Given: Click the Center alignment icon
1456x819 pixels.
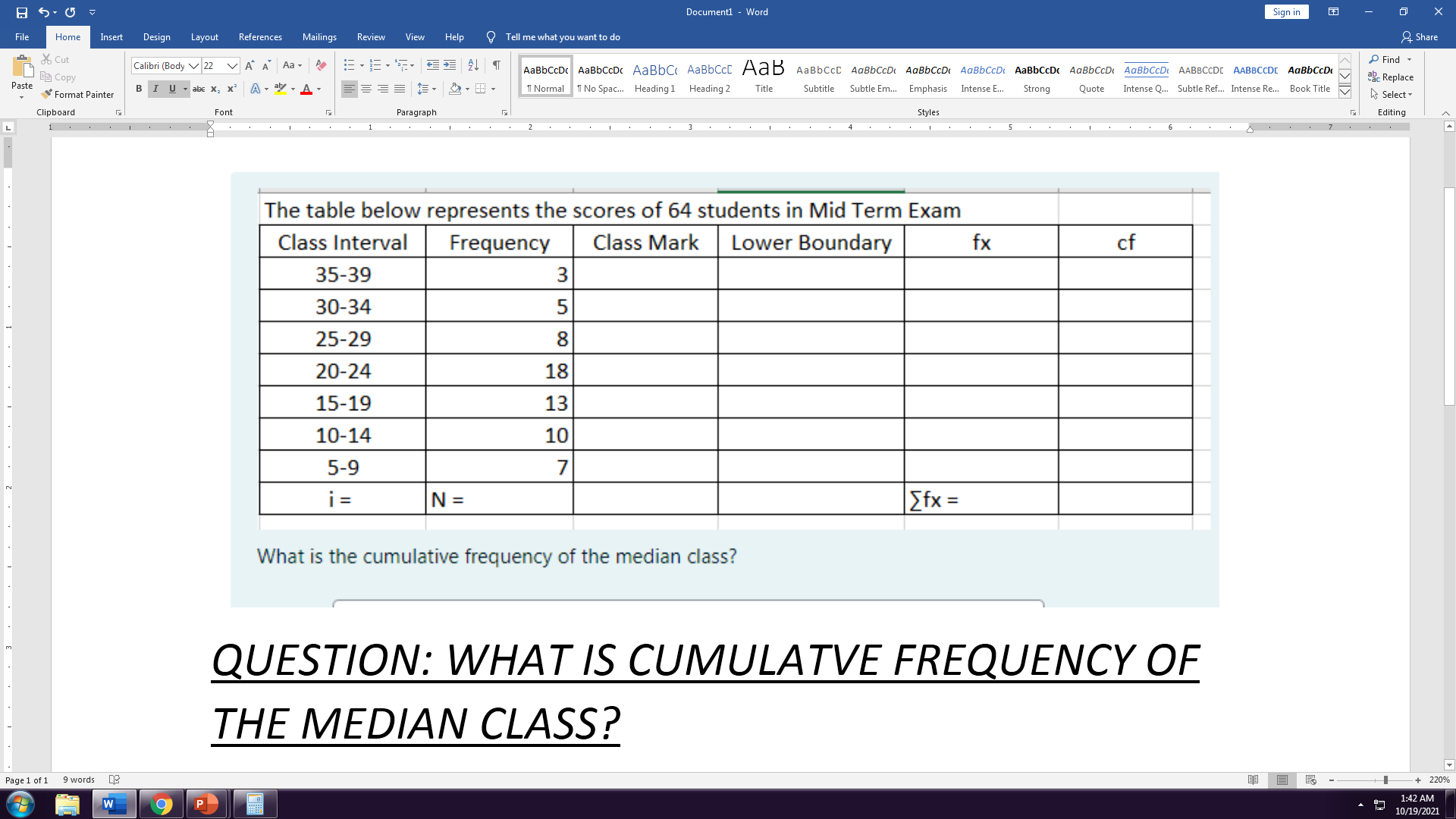Looking at the screenshot, I should [x=366, y=89].
